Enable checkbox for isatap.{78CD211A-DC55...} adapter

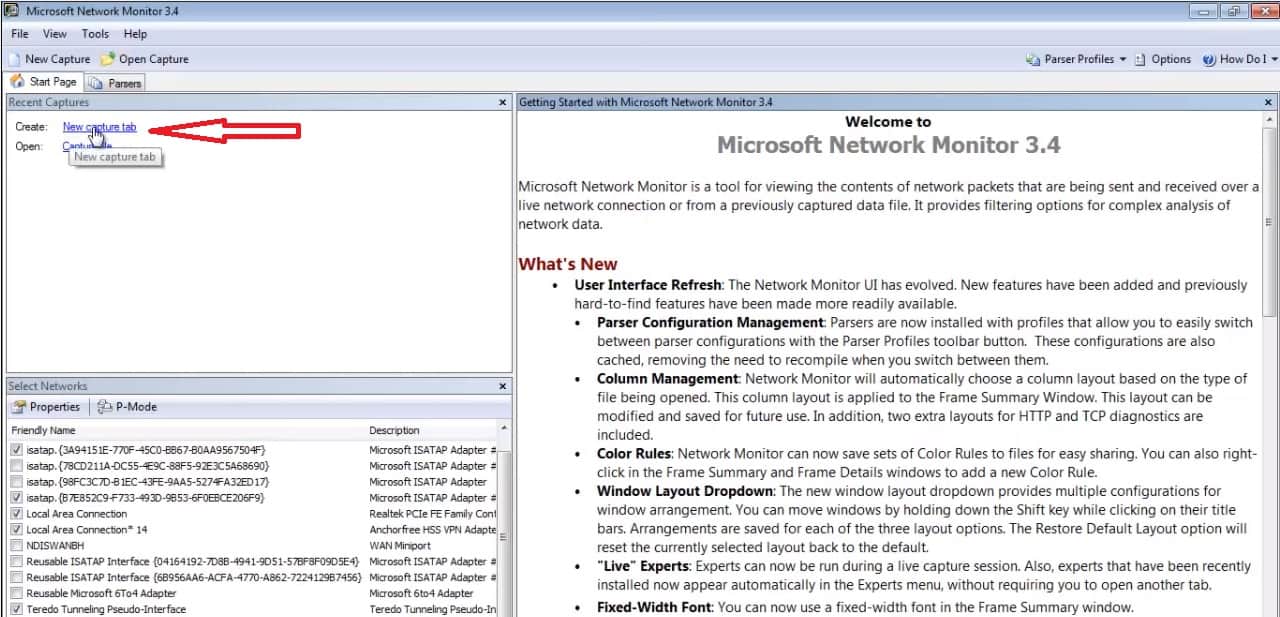pos(17,466)
